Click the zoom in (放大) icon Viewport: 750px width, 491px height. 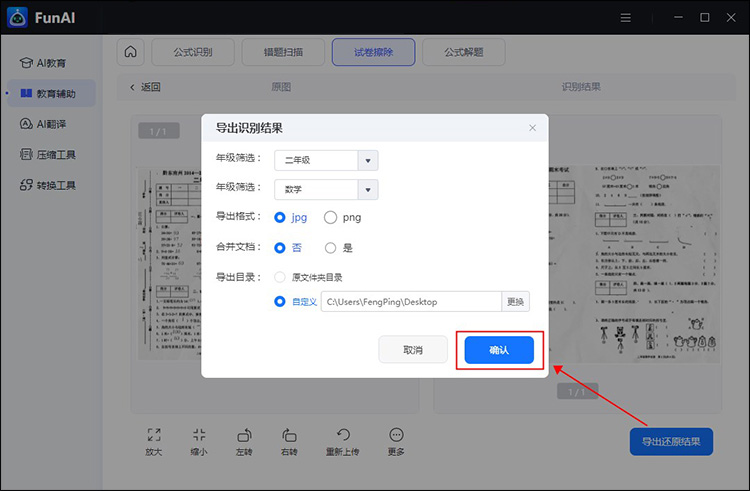[153, 435]
